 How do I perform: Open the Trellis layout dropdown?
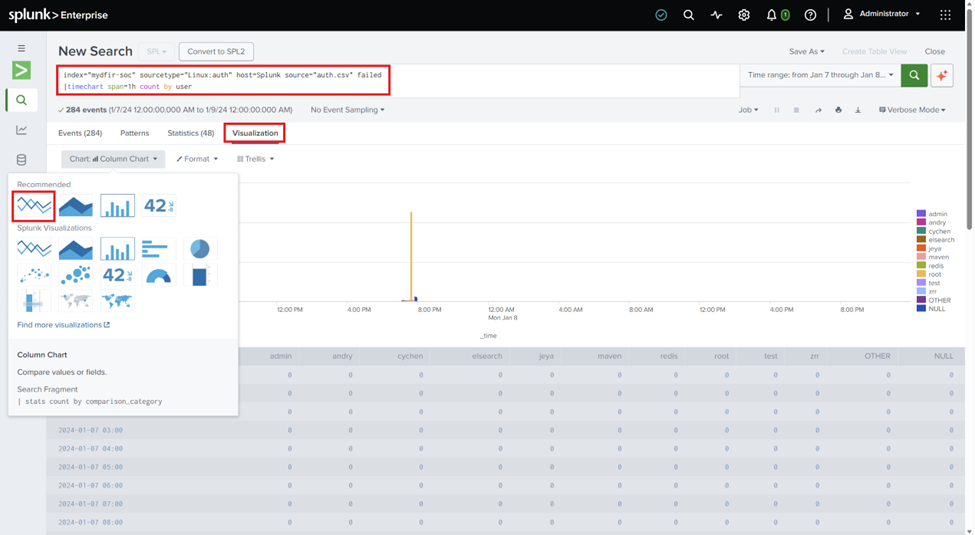[256, 159]
